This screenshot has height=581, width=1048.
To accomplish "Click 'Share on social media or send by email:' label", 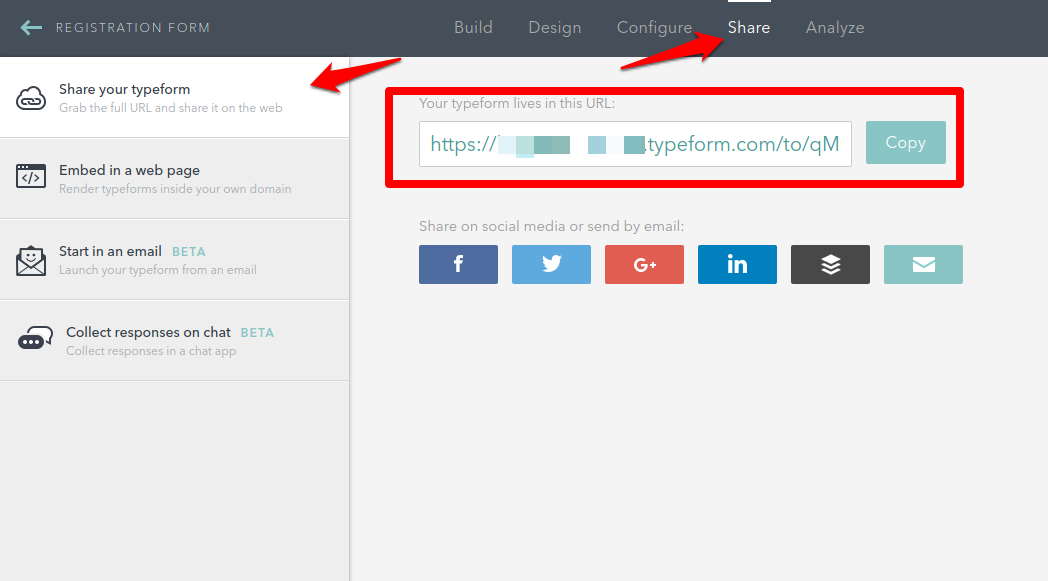I will point(551,226).
